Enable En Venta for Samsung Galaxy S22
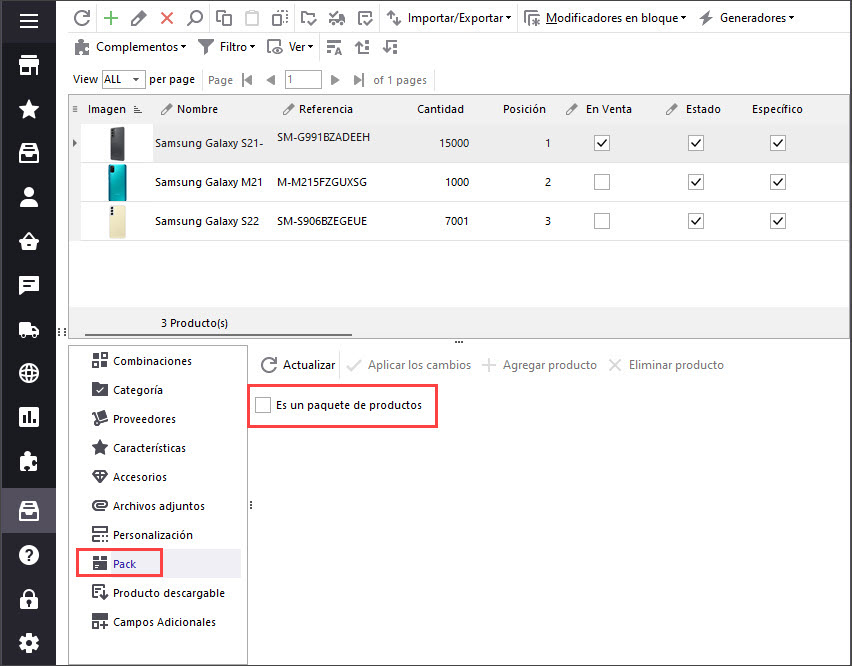 (602, 221)
